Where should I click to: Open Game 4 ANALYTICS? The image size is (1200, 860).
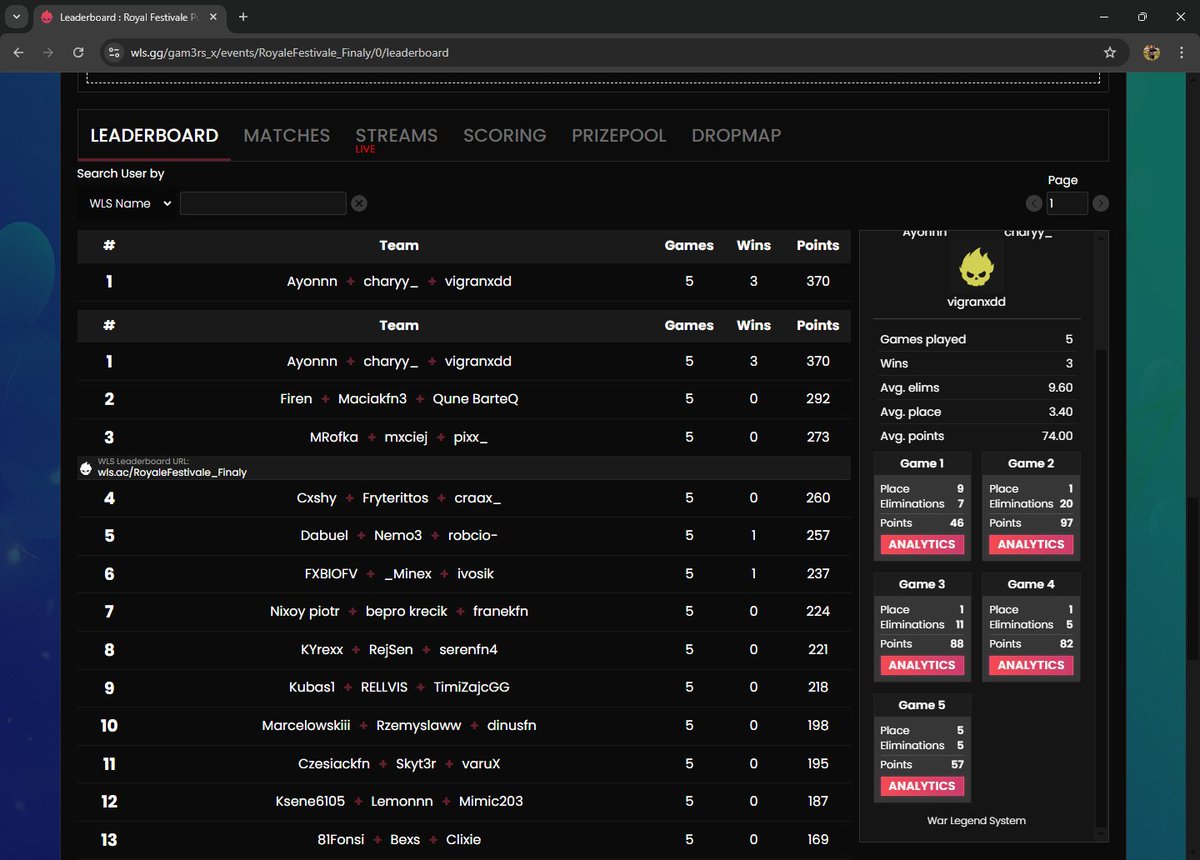pyautogui.click(x=1031, y=665)
